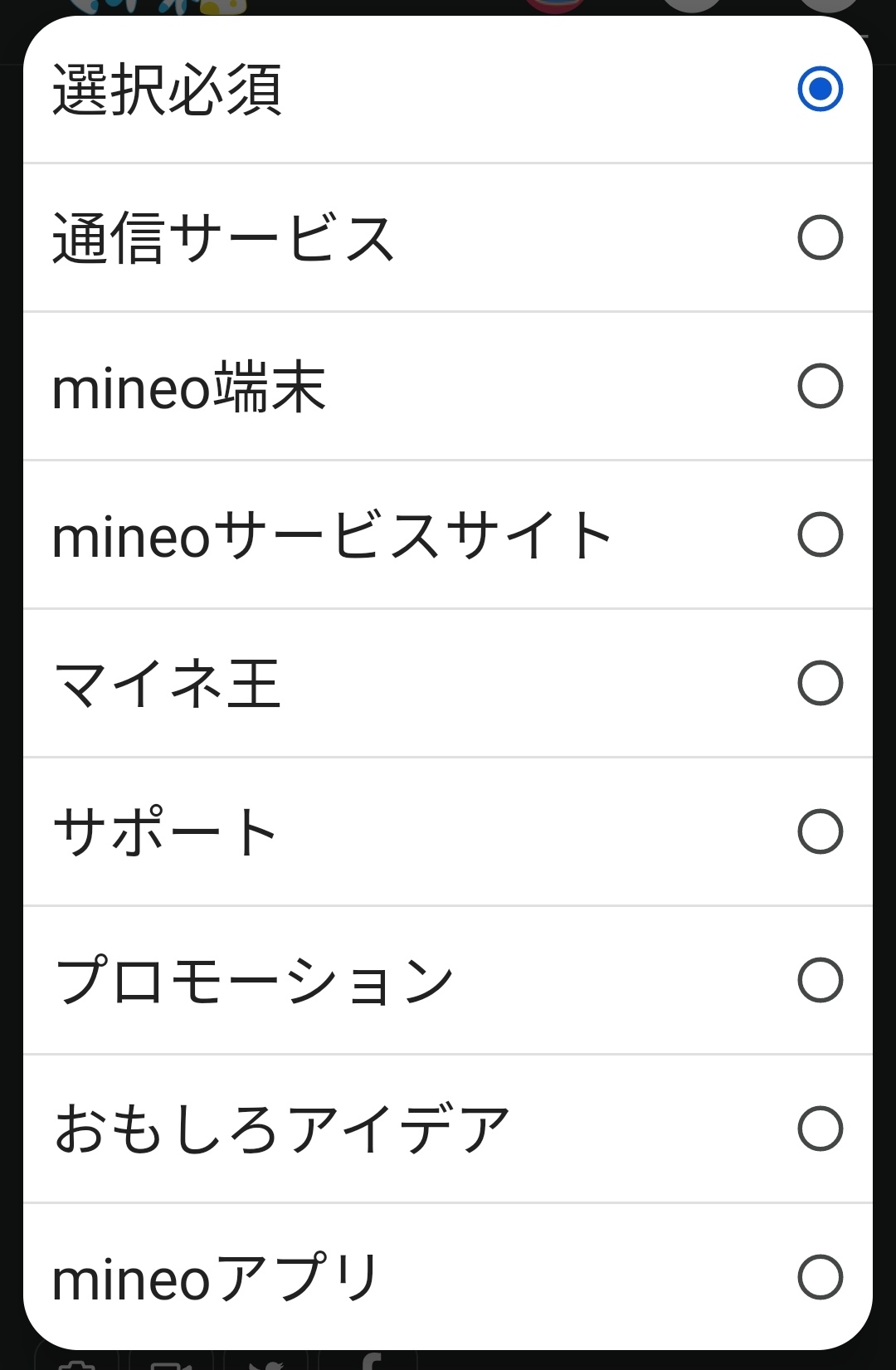The width and height of the screenshot is (896, 1370).
Task: Choose the 通信サービス text label
Action: coord(222,238)
